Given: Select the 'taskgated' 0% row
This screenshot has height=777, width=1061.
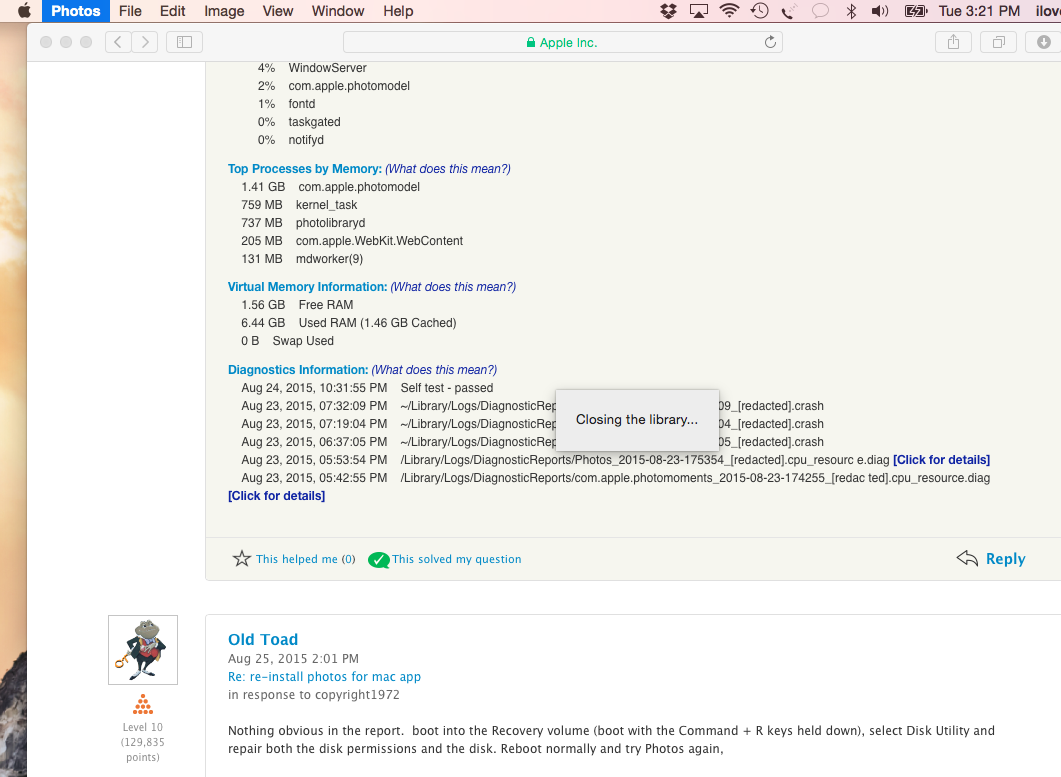Looking at the screenshot, I should coord(299,122).
